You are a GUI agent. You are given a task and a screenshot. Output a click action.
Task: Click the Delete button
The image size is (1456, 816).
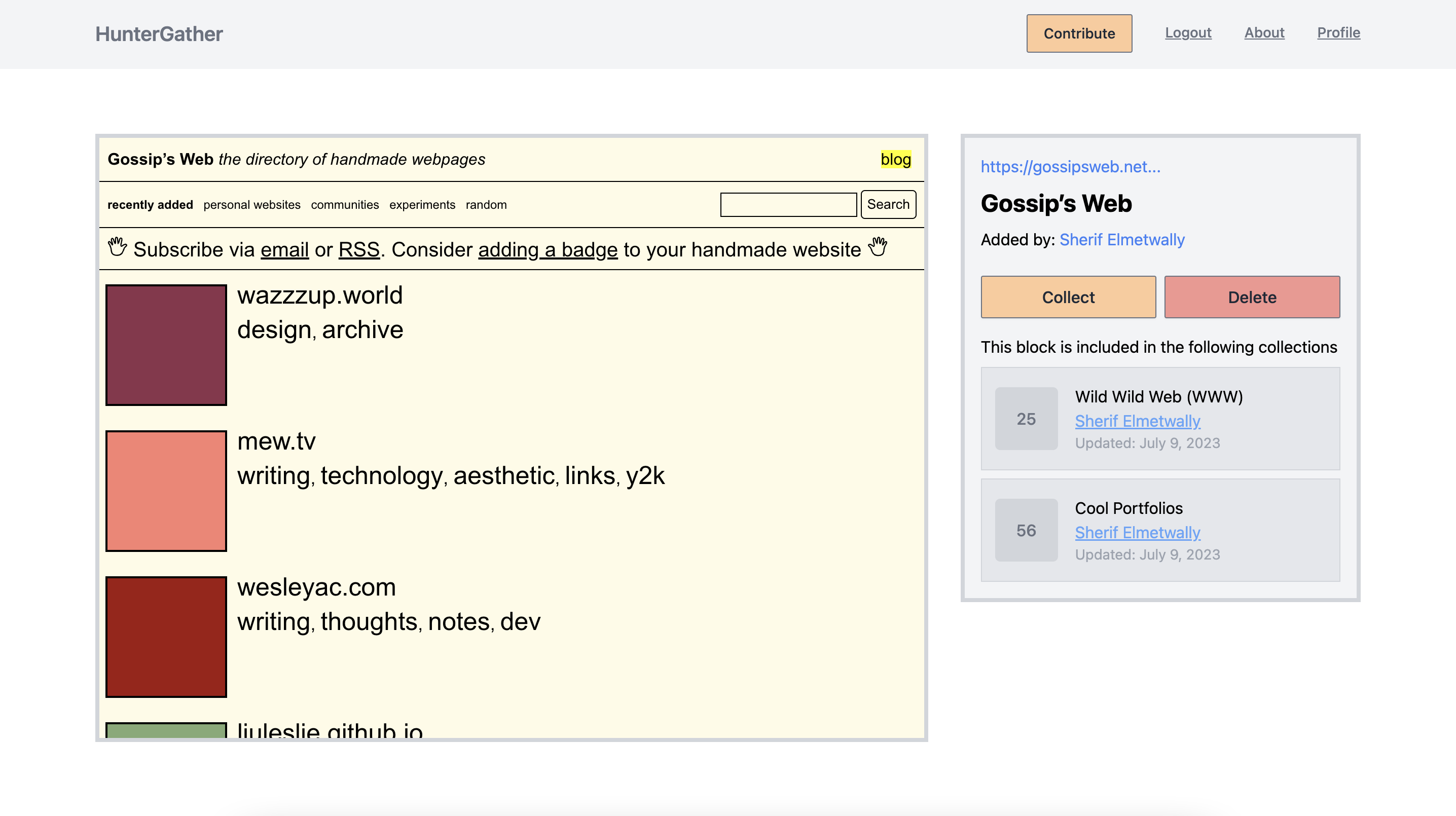[1252, 297]
